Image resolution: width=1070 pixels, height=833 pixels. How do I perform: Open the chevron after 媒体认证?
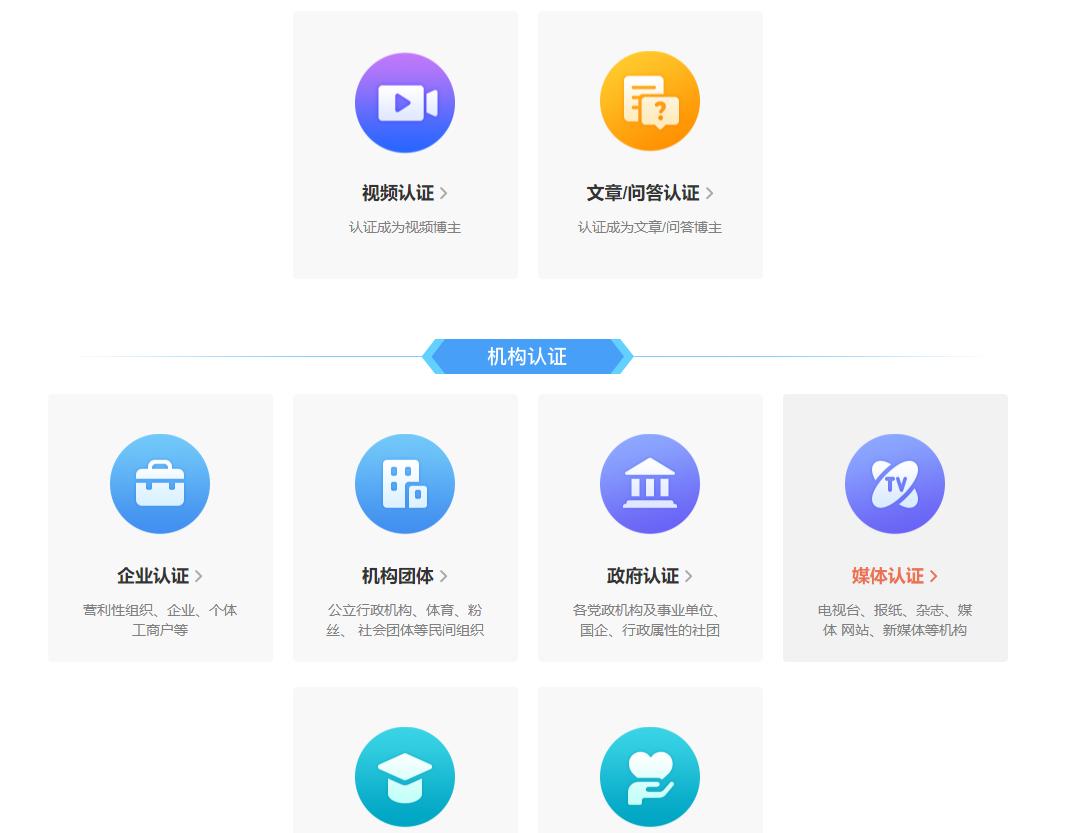click(x=934, y=576)
